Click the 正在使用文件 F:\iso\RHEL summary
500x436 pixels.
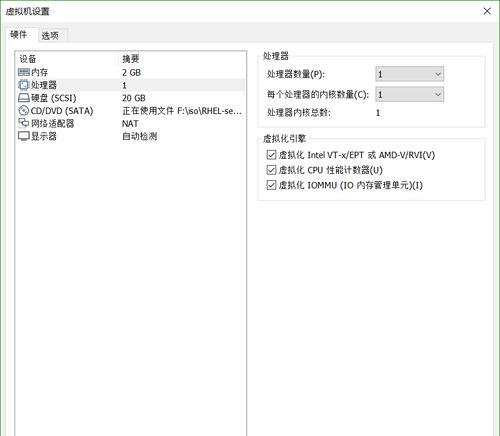(182, 111)
